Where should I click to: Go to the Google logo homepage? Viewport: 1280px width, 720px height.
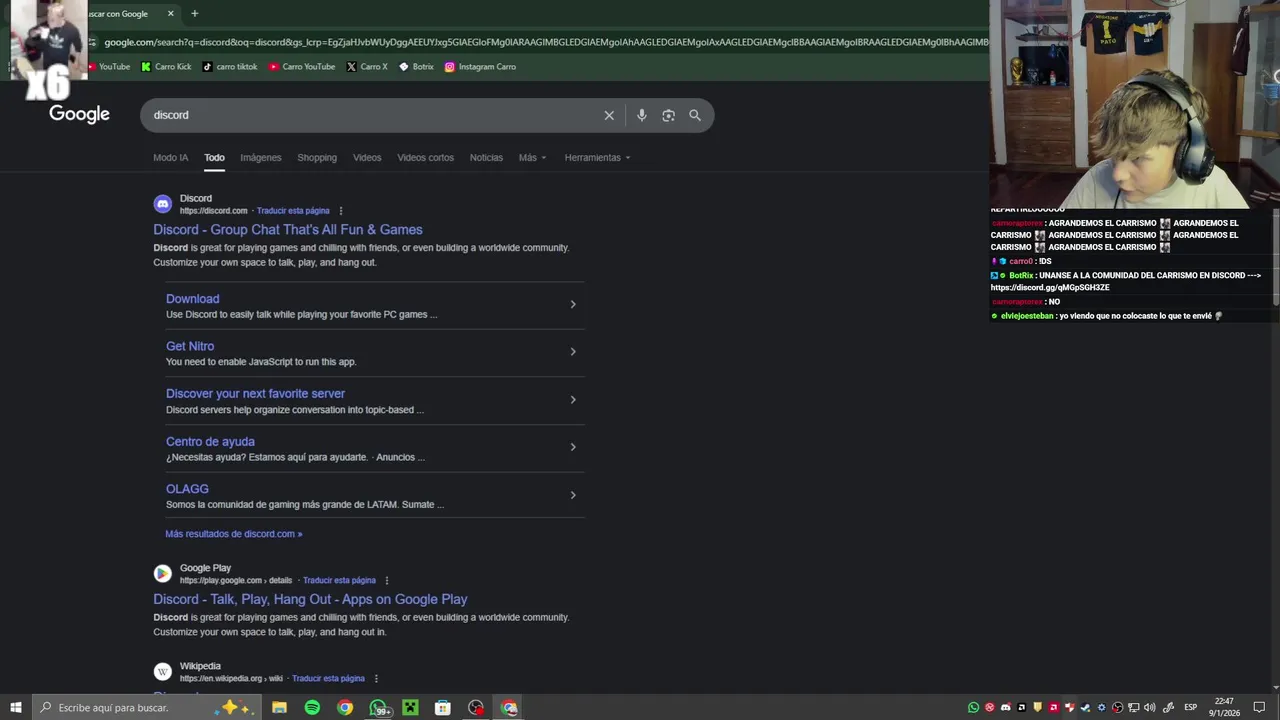79,114
